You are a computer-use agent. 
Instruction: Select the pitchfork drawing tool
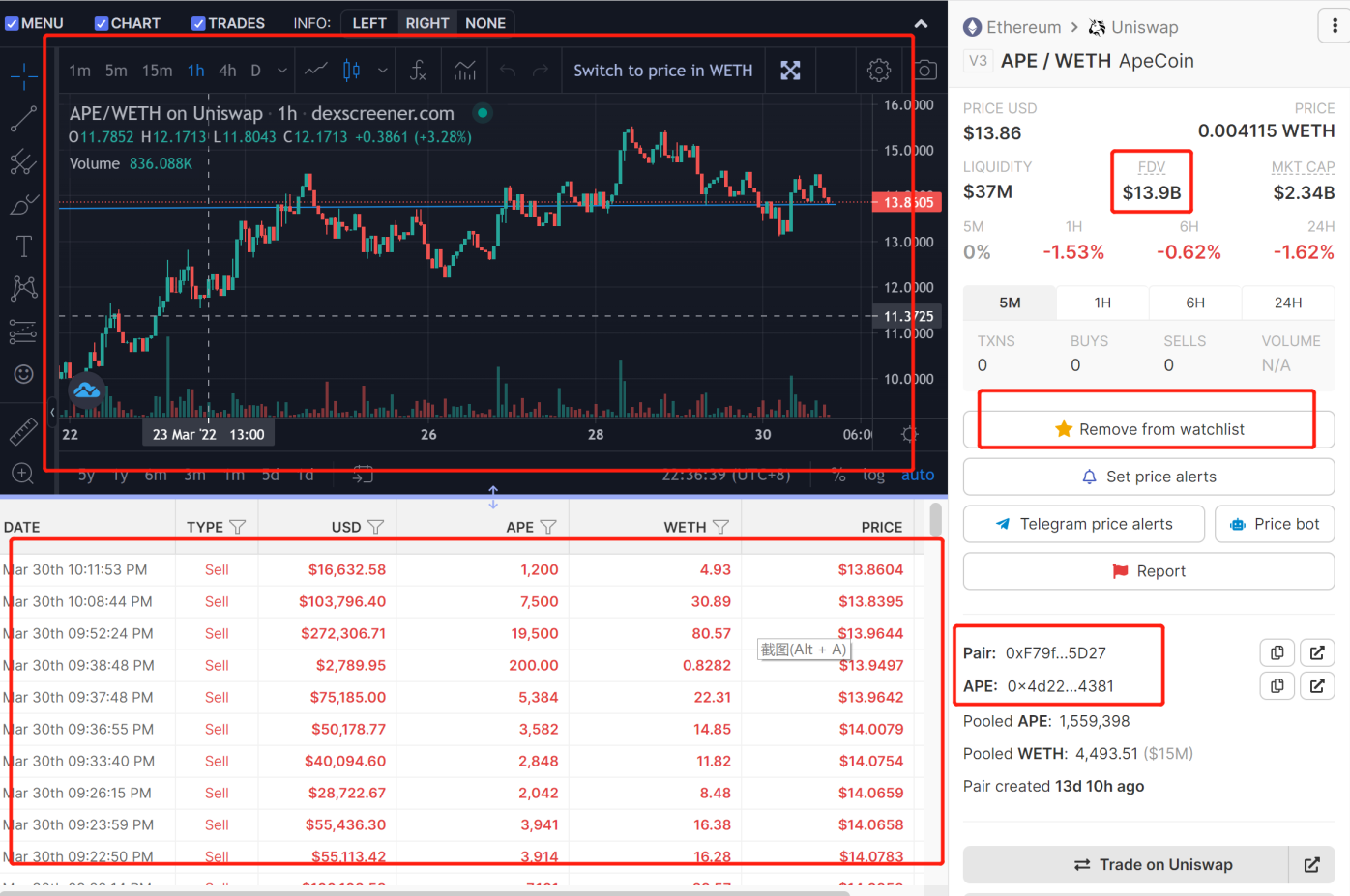pos(23,161)
